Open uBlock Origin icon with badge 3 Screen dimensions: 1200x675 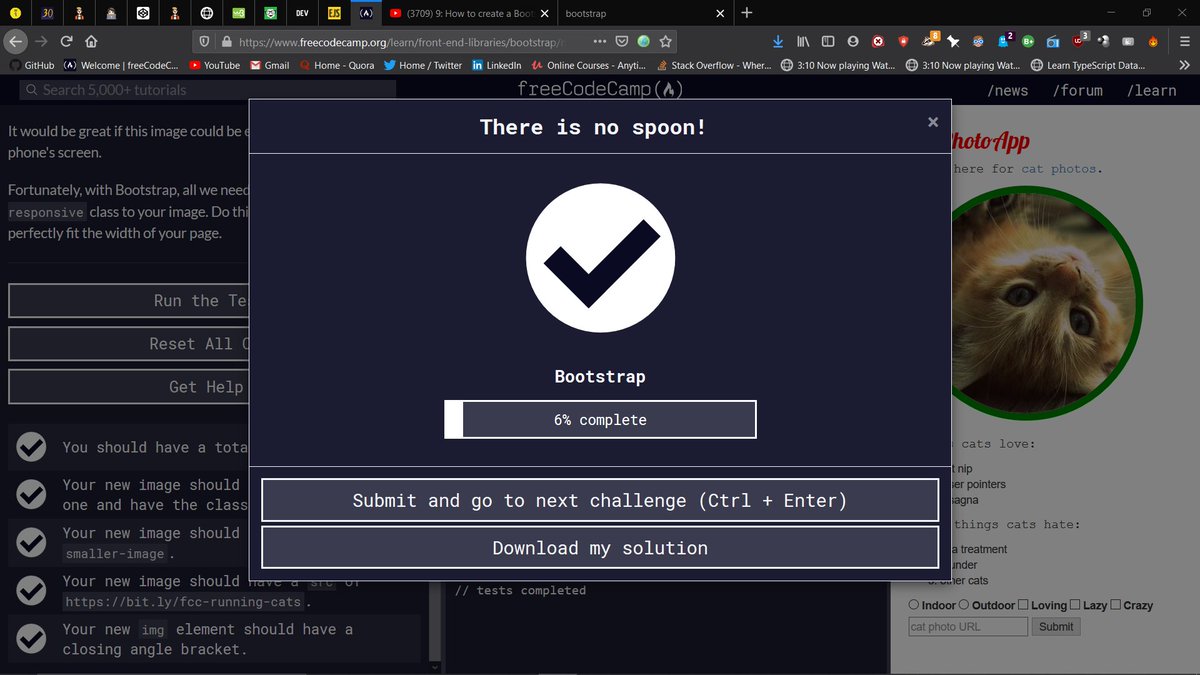1079,41
